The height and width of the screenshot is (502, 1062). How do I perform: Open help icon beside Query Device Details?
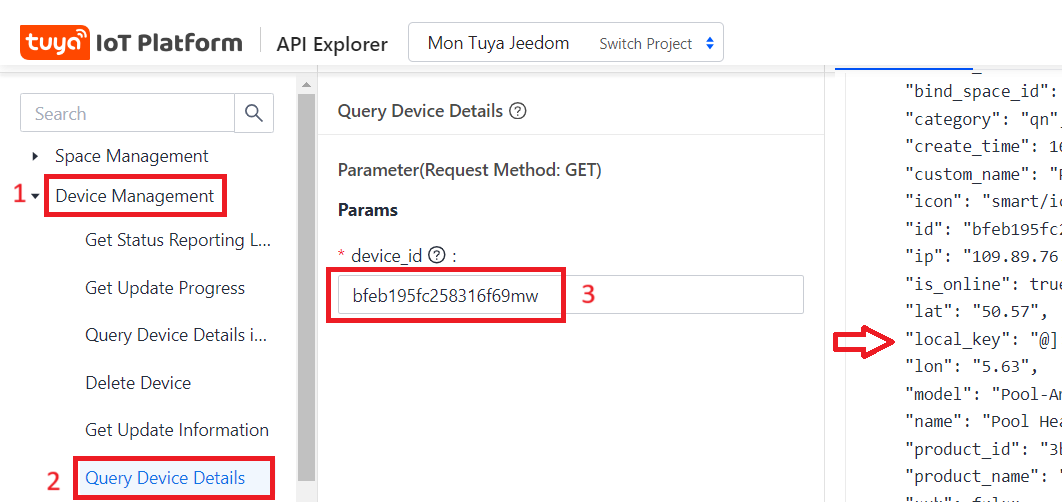tap(517, 111)
